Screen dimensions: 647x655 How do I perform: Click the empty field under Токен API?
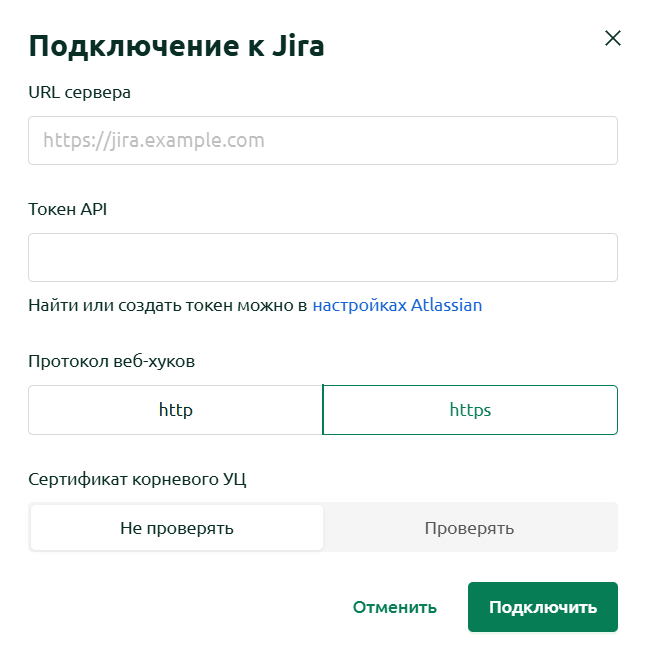[323, 257]
